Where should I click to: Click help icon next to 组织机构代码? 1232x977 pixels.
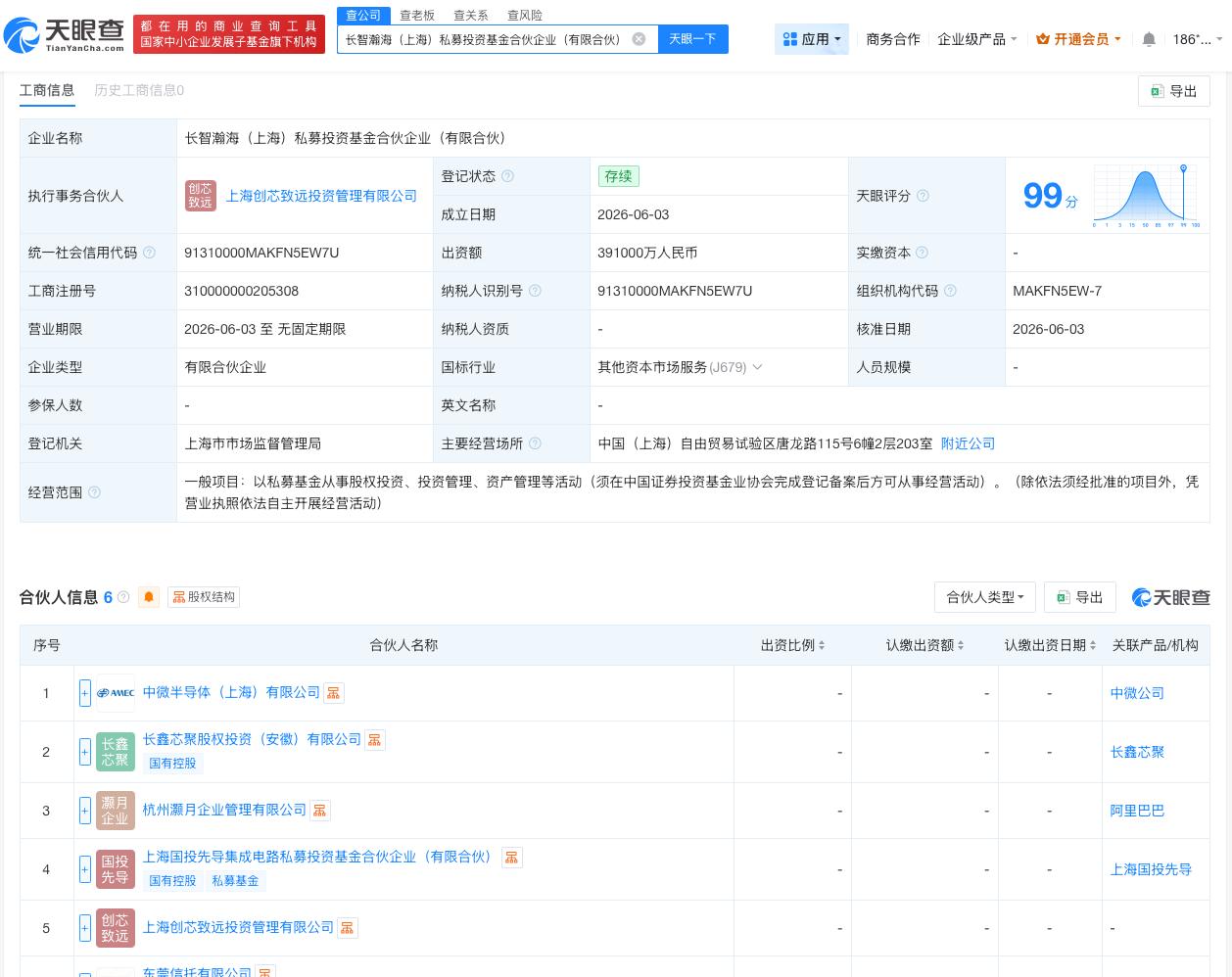pos(950,291)
